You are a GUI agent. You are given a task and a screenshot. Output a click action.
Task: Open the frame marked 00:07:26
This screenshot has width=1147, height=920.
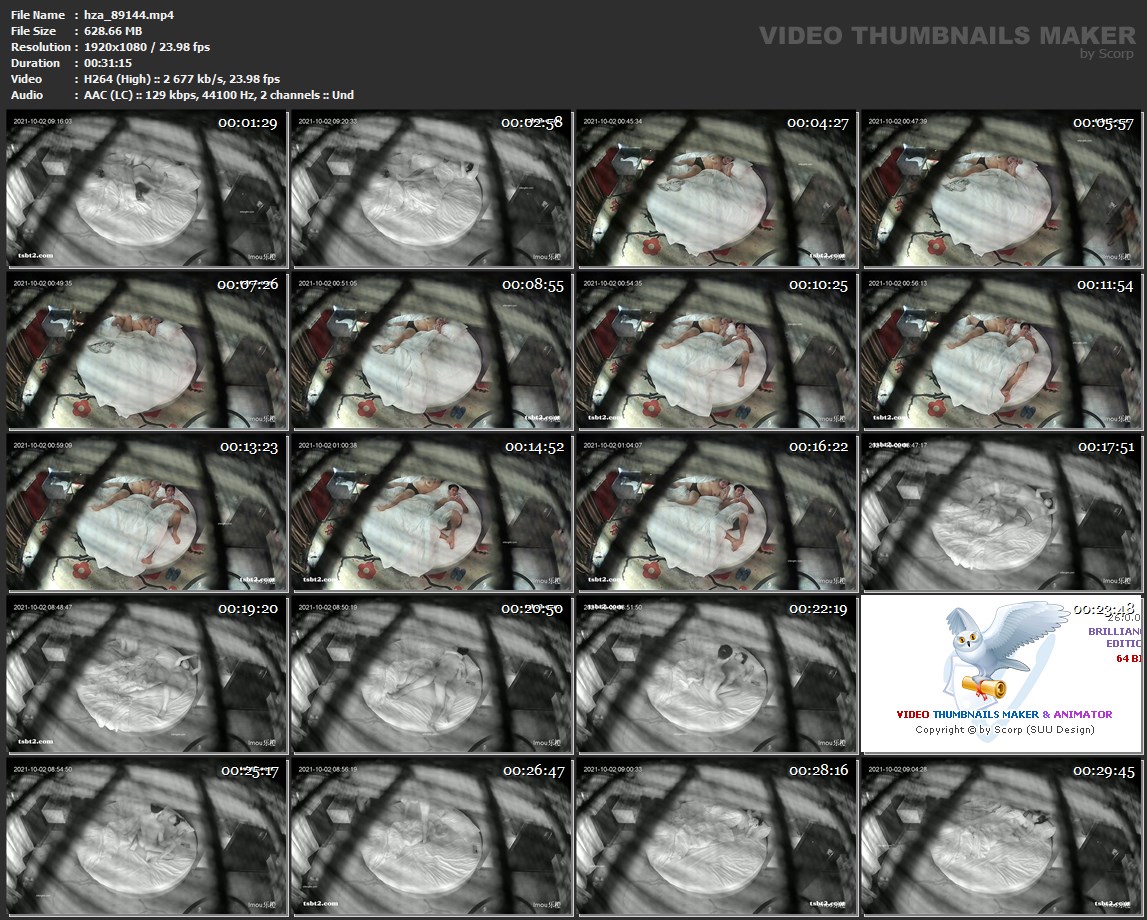pos(147,350)
